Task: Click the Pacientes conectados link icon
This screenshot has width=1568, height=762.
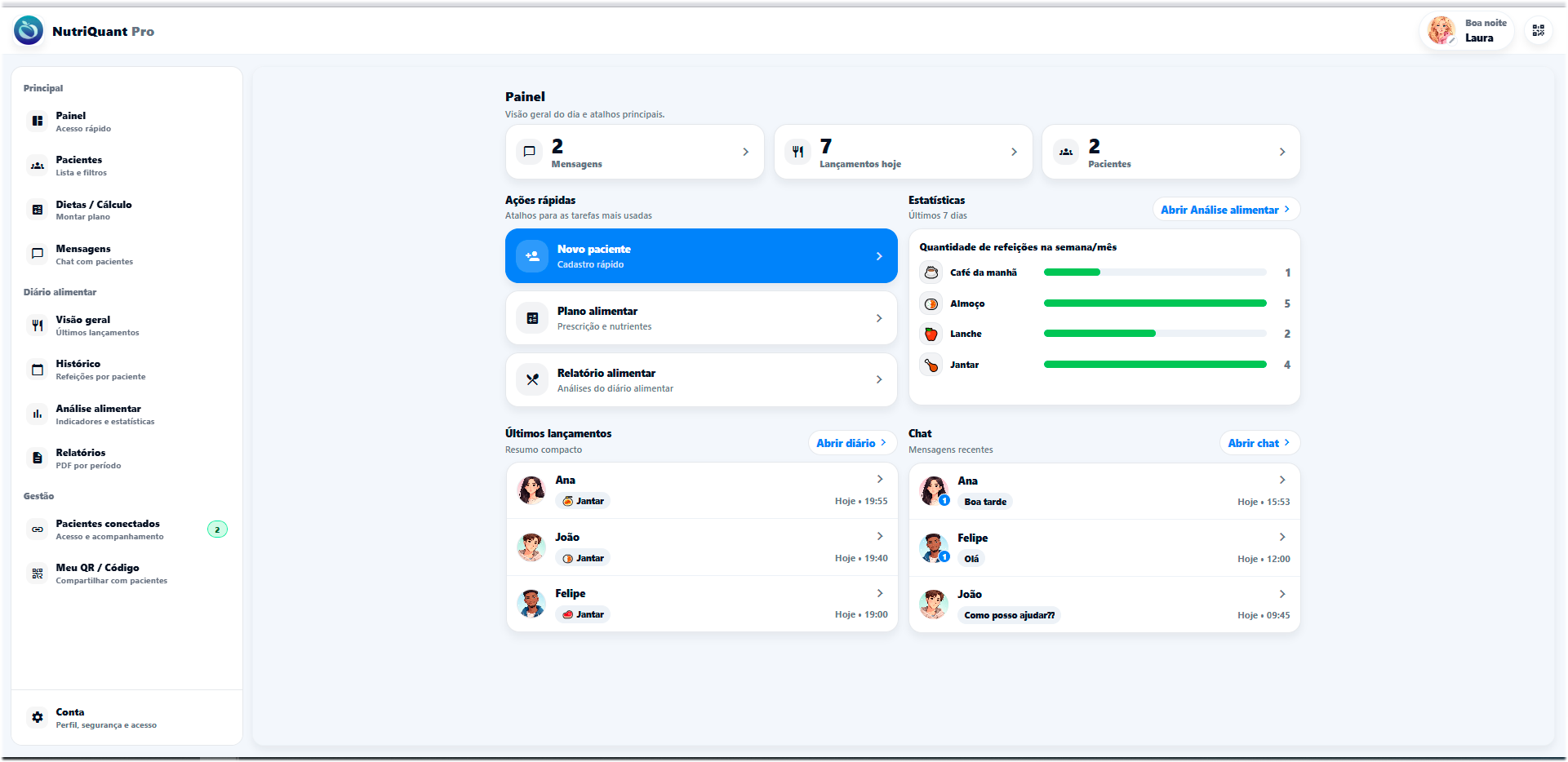Action: [x=38, y=529]
